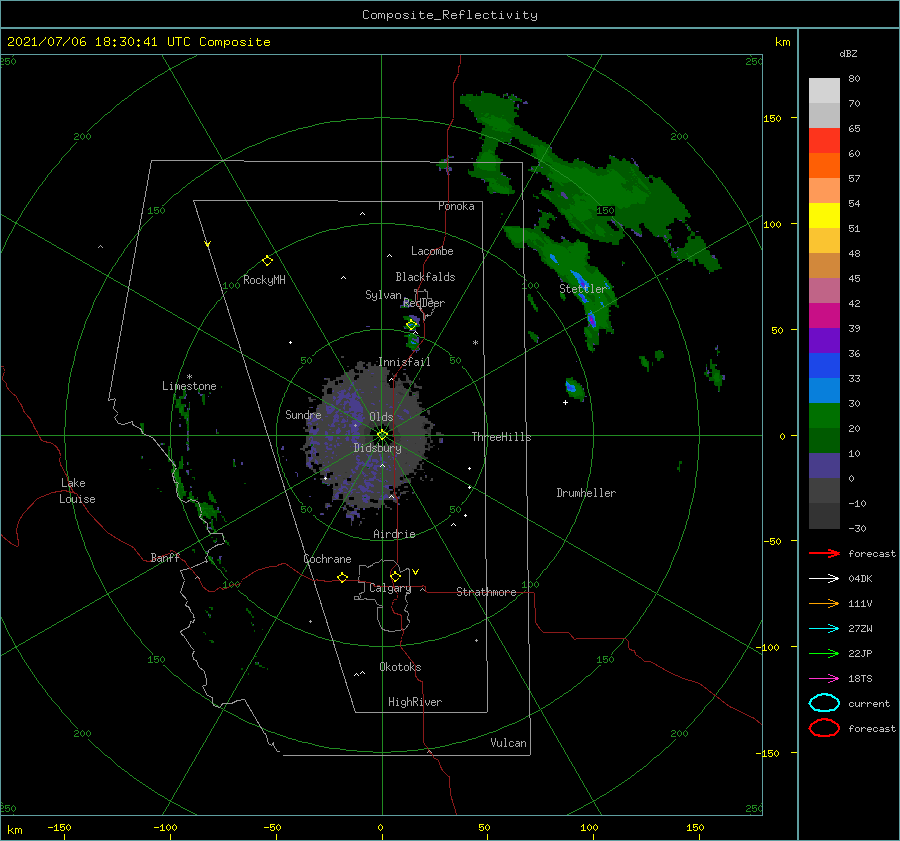Click the Stettler city label
900x841 pixels.
(583, 289)
